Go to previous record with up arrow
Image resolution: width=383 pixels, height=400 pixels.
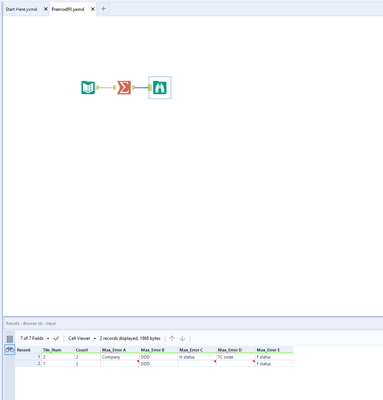point(172,338)
